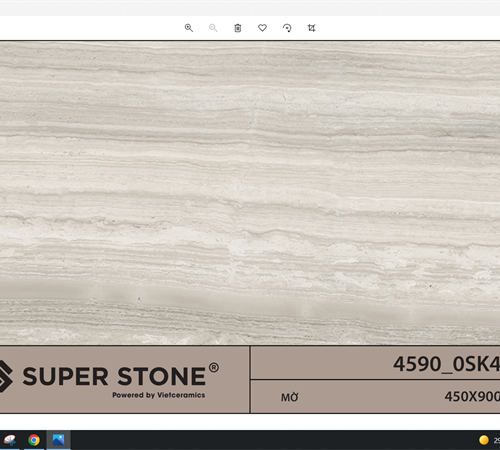Click the 4590_0SK4 product code
This screenshot has width=500, height=450.
point(446,364)
